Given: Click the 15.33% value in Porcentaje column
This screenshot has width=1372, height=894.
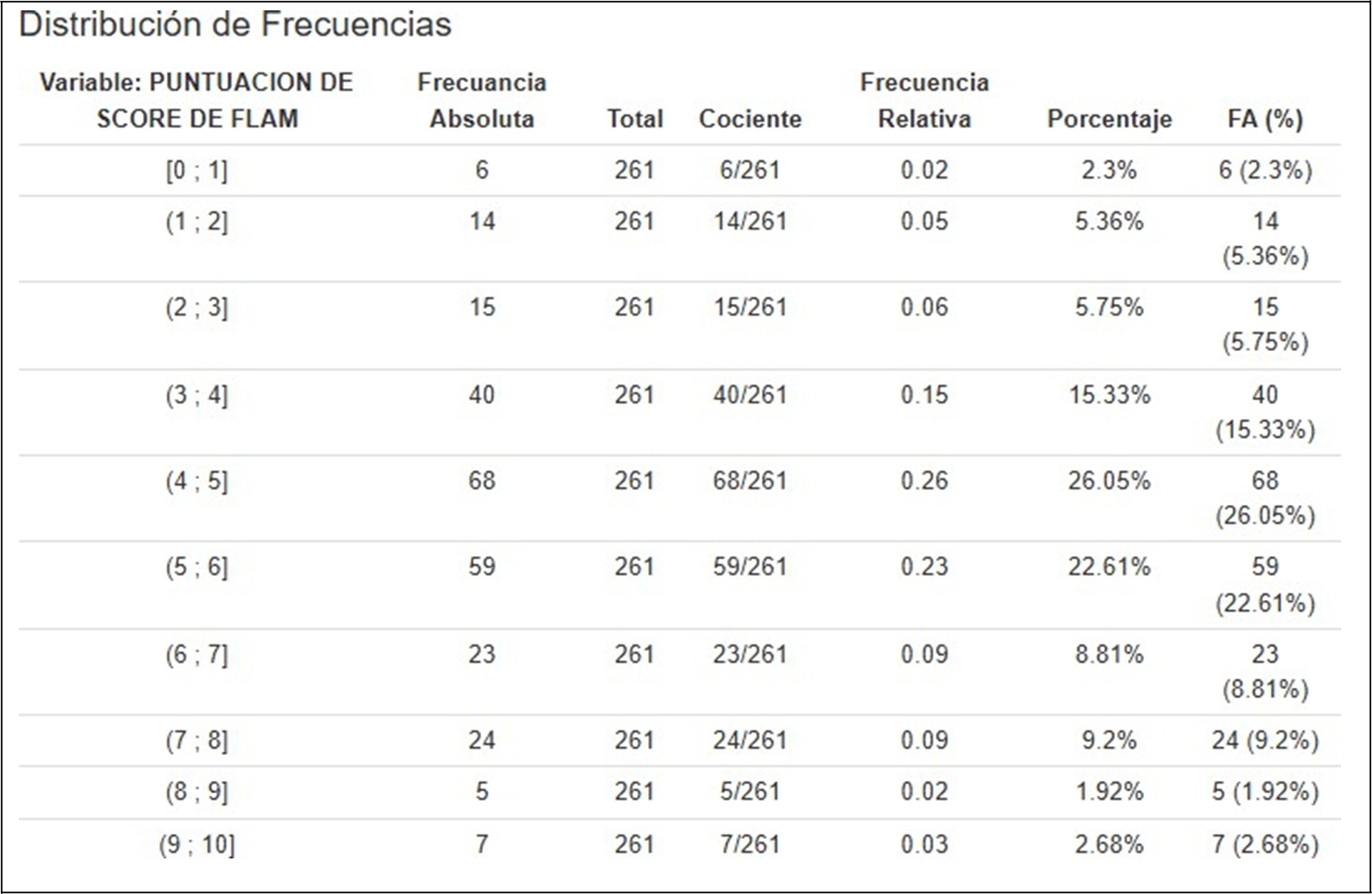Looking at the screenshot, I should (1109, 395).
